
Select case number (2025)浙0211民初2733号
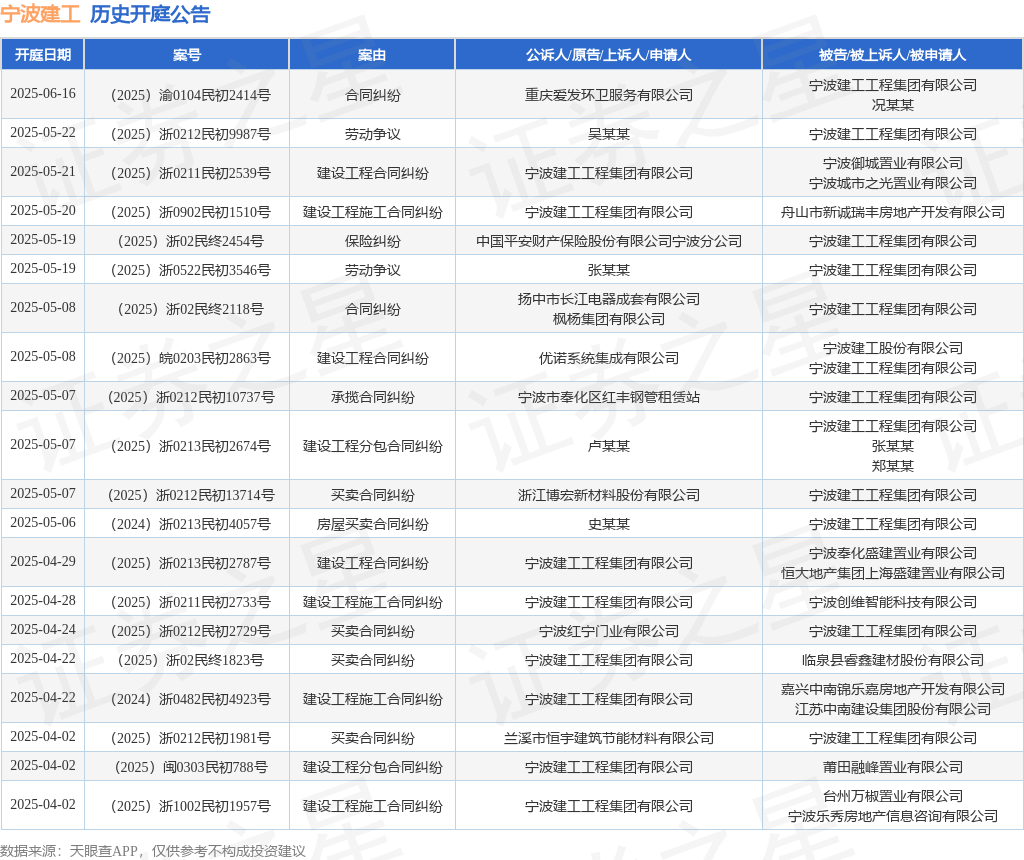coord(190,603)
